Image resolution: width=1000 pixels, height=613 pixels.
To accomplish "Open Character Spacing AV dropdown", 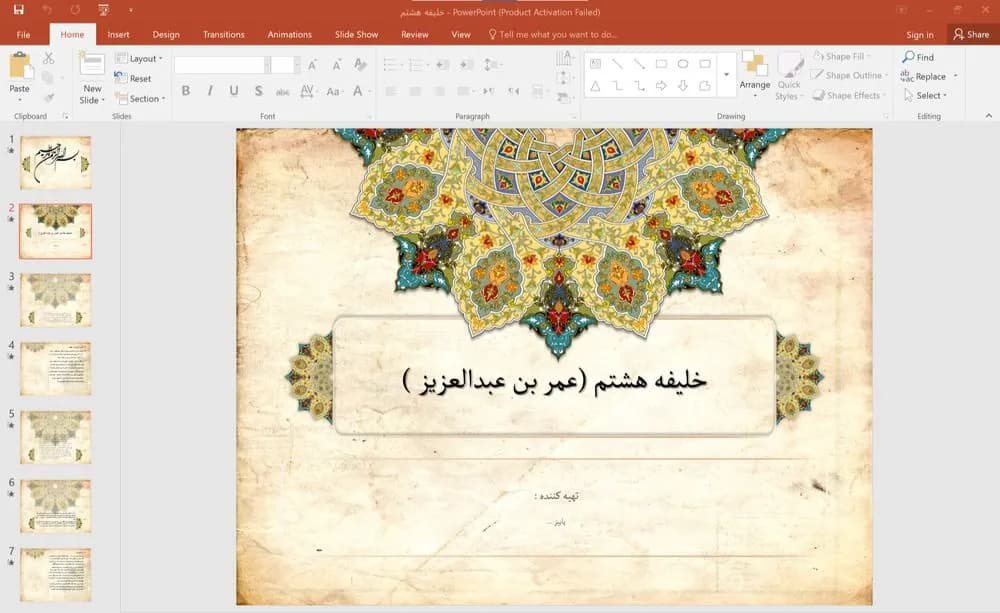I will pos(308,91).
